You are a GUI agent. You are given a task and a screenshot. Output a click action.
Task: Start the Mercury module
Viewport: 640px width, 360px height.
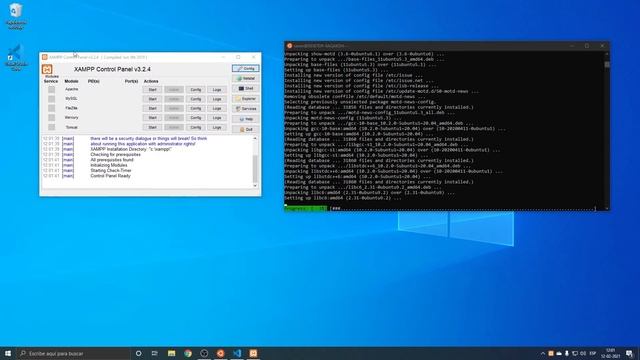click(x=152, y=118)
